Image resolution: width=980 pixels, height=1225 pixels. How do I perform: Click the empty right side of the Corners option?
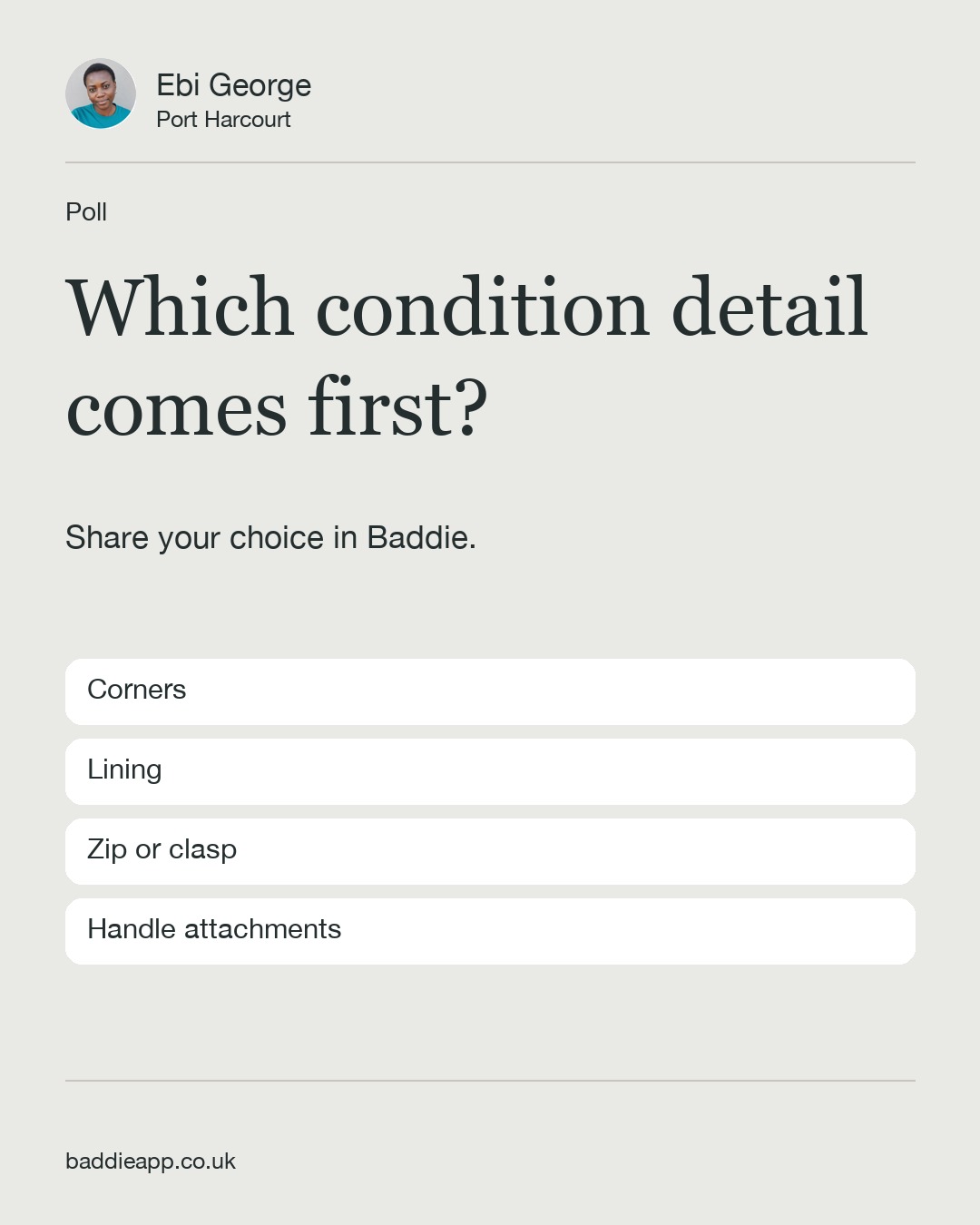[x=726, y=691]
